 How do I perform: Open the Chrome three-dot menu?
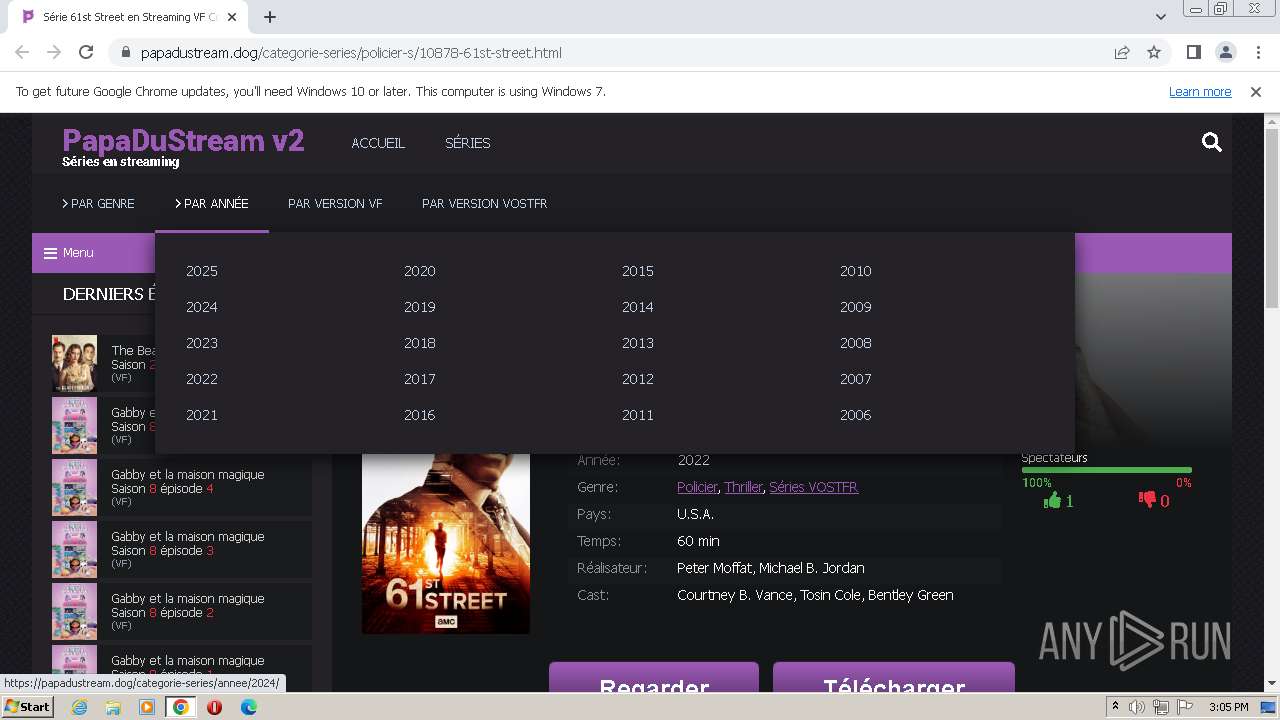click(x=1256, y=53)
